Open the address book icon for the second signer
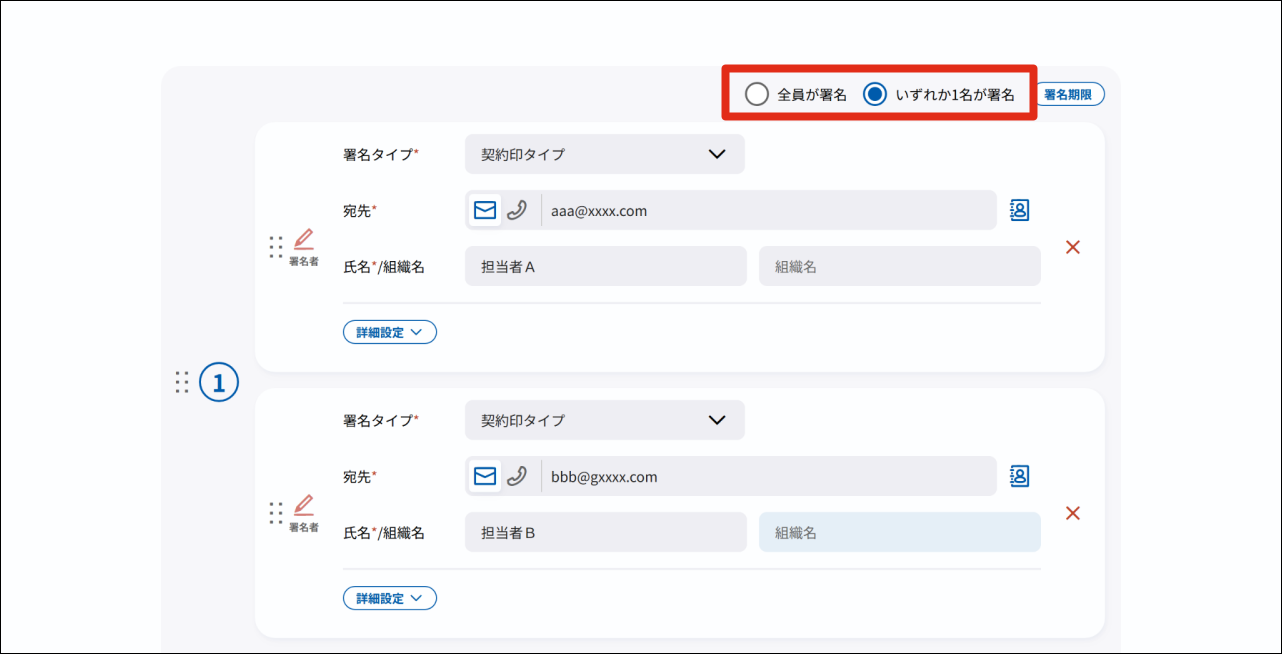Viewport: 1282px width, 654px height. coord(1019,476)
